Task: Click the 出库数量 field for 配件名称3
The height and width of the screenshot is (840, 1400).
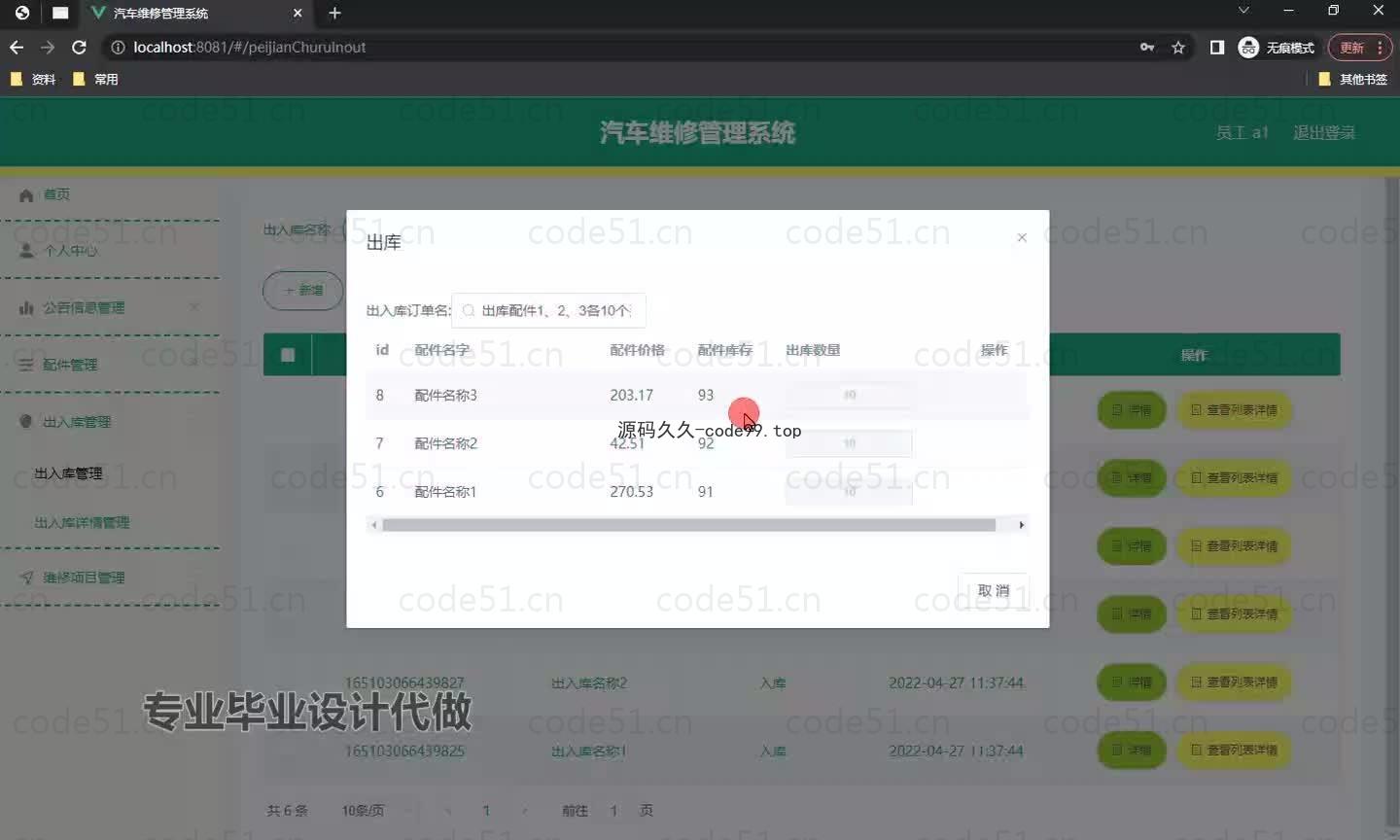Action: click(849, 395)
